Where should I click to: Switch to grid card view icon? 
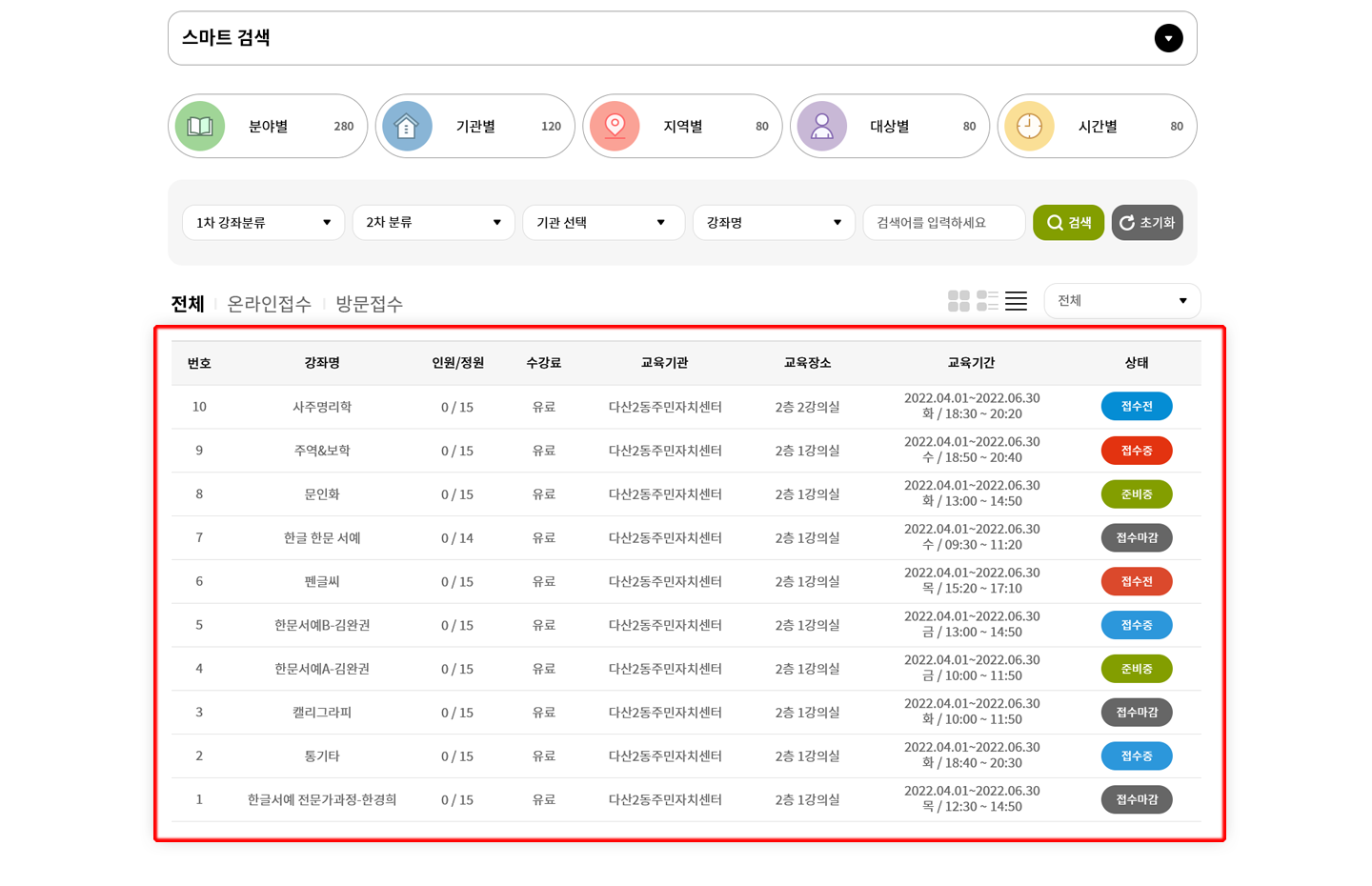click(x=958, y=301)
